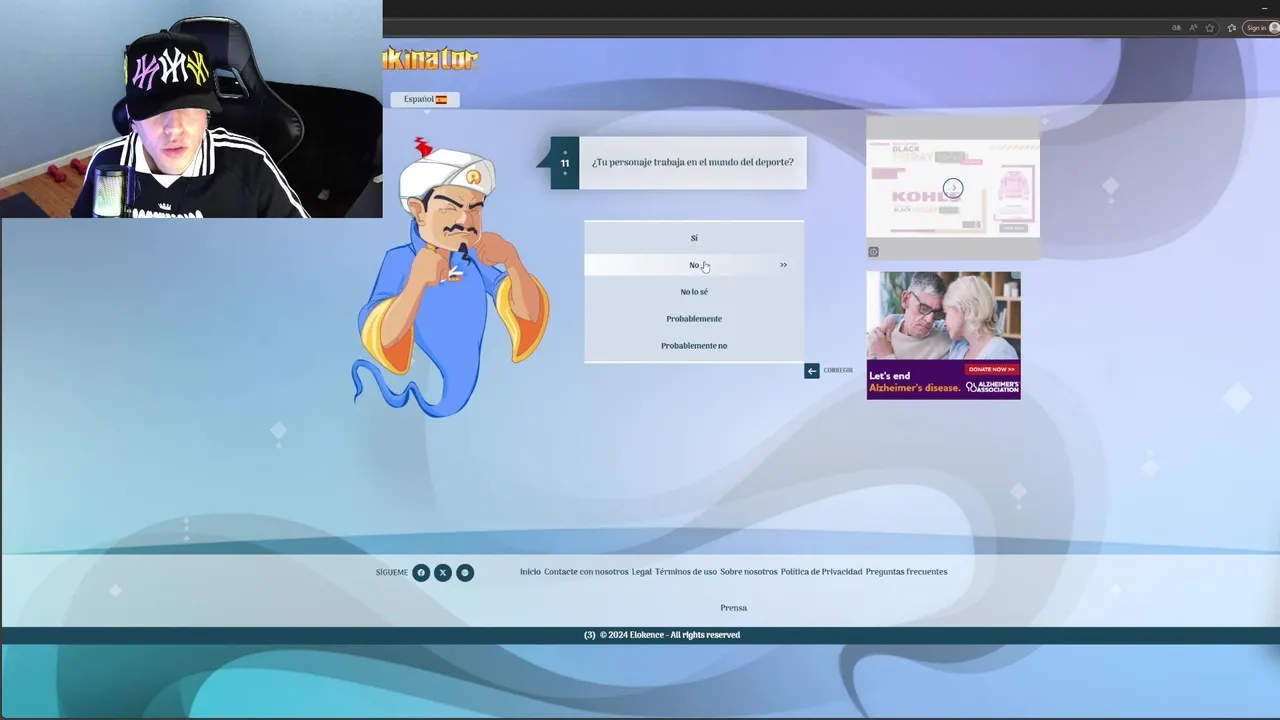1280x720 pixels.
Task: Click 'Donate Now' in Alzheimer's ad
Action: click(x=991, y=369)
